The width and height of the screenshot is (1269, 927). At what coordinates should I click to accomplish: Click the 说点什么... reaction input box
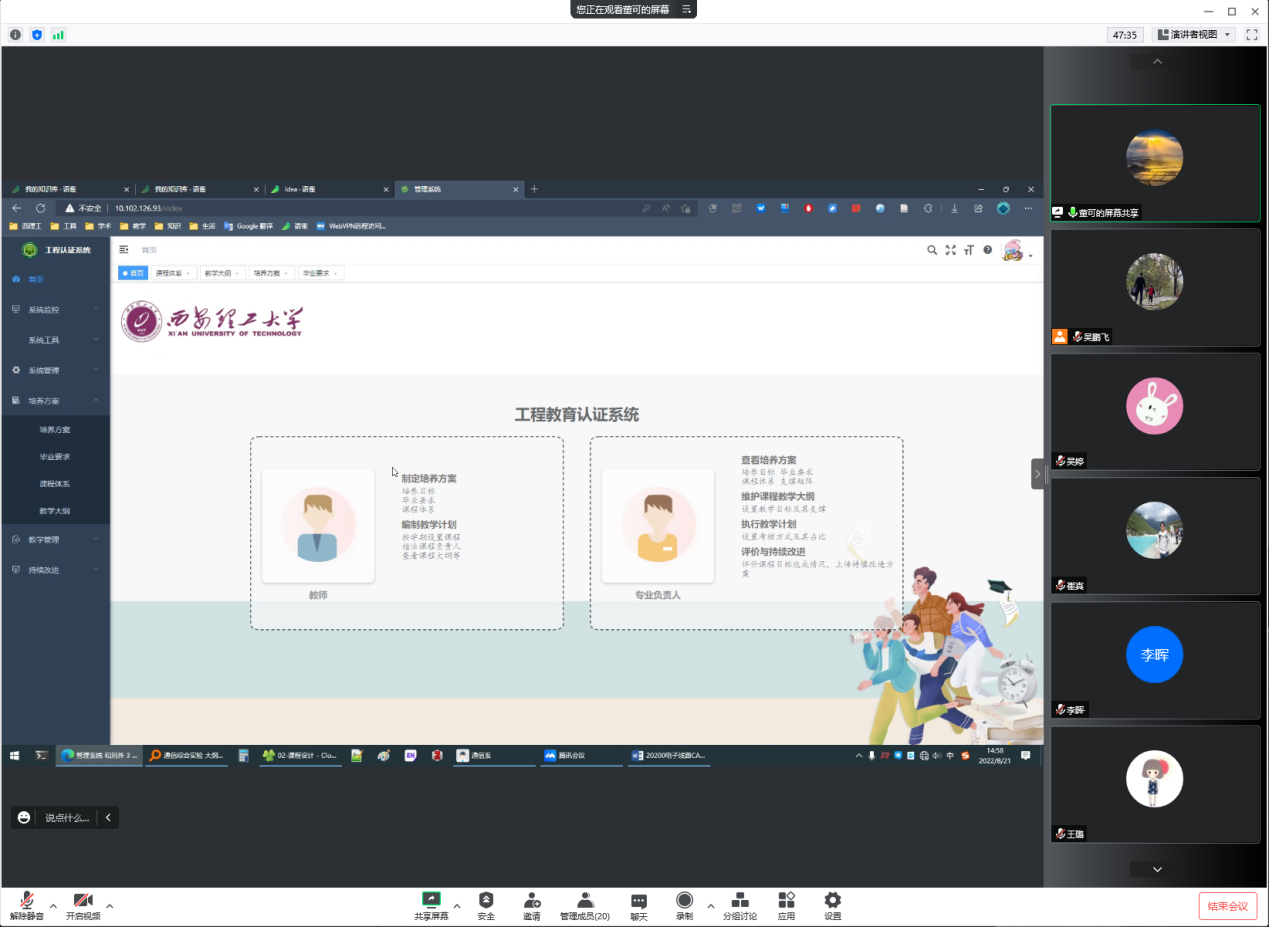point(67,818)
